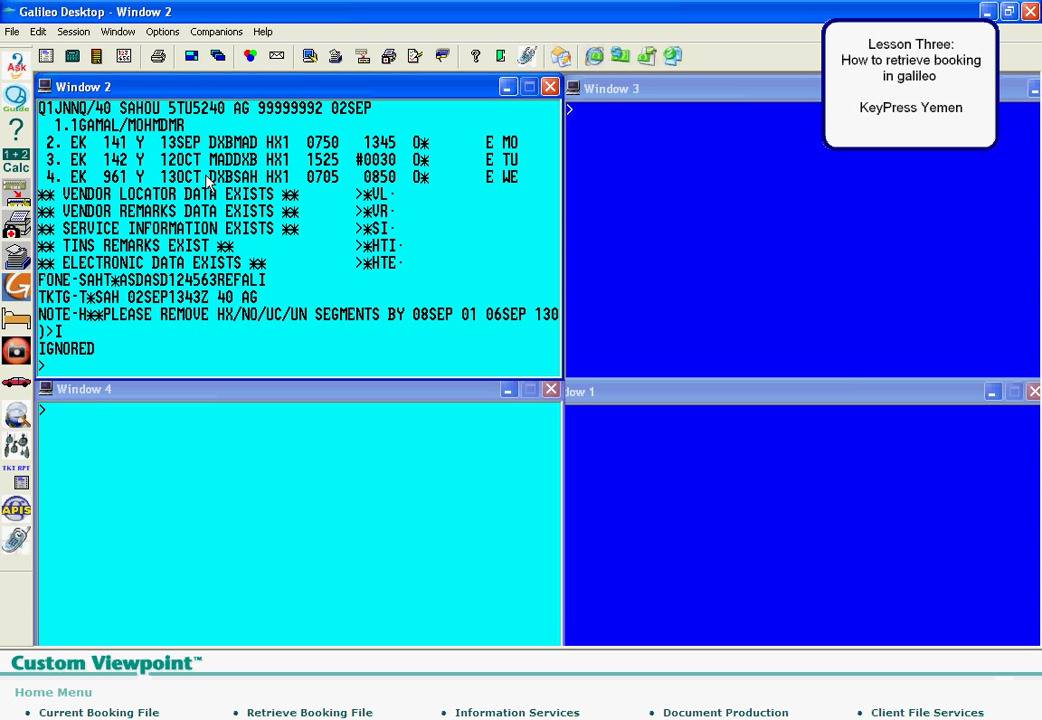Open Current Booking File link
The height and width of the screenshot is (720, 1042).
[x=99, y=712]
